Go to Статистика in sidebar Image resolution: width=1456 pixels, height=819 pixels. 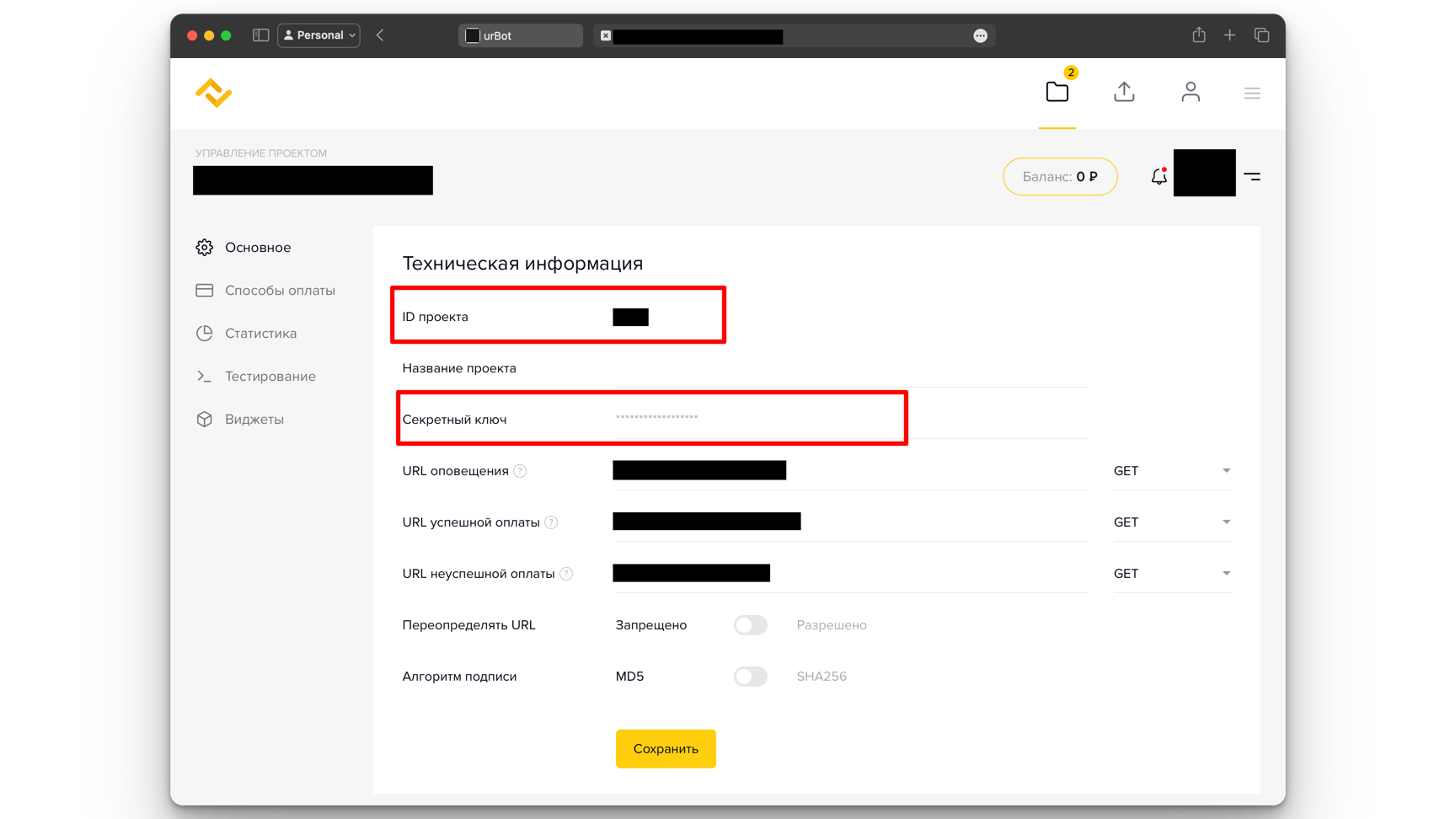coord(260,334)
